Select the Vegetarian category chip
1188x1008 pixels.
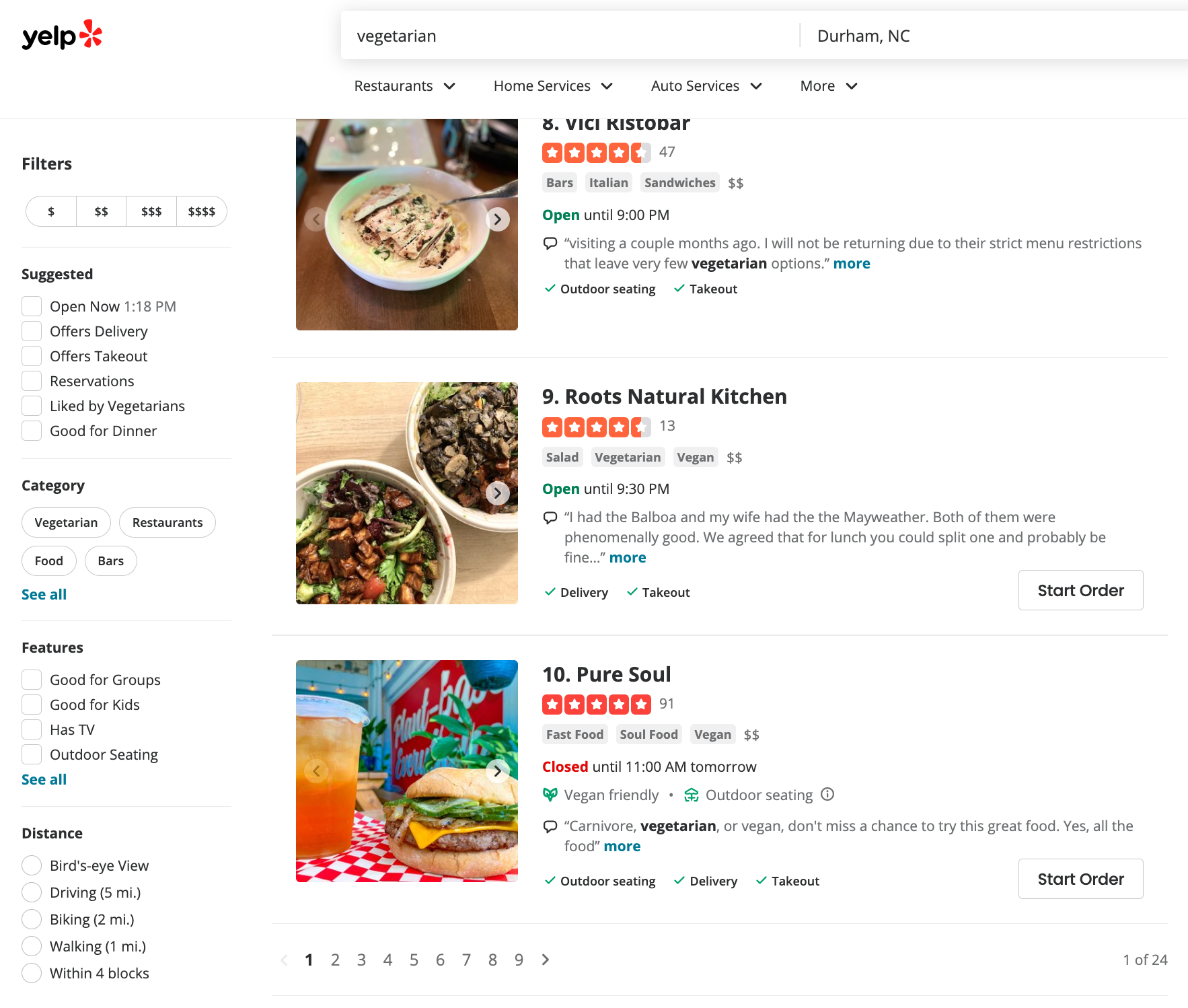tap(66, 523)
